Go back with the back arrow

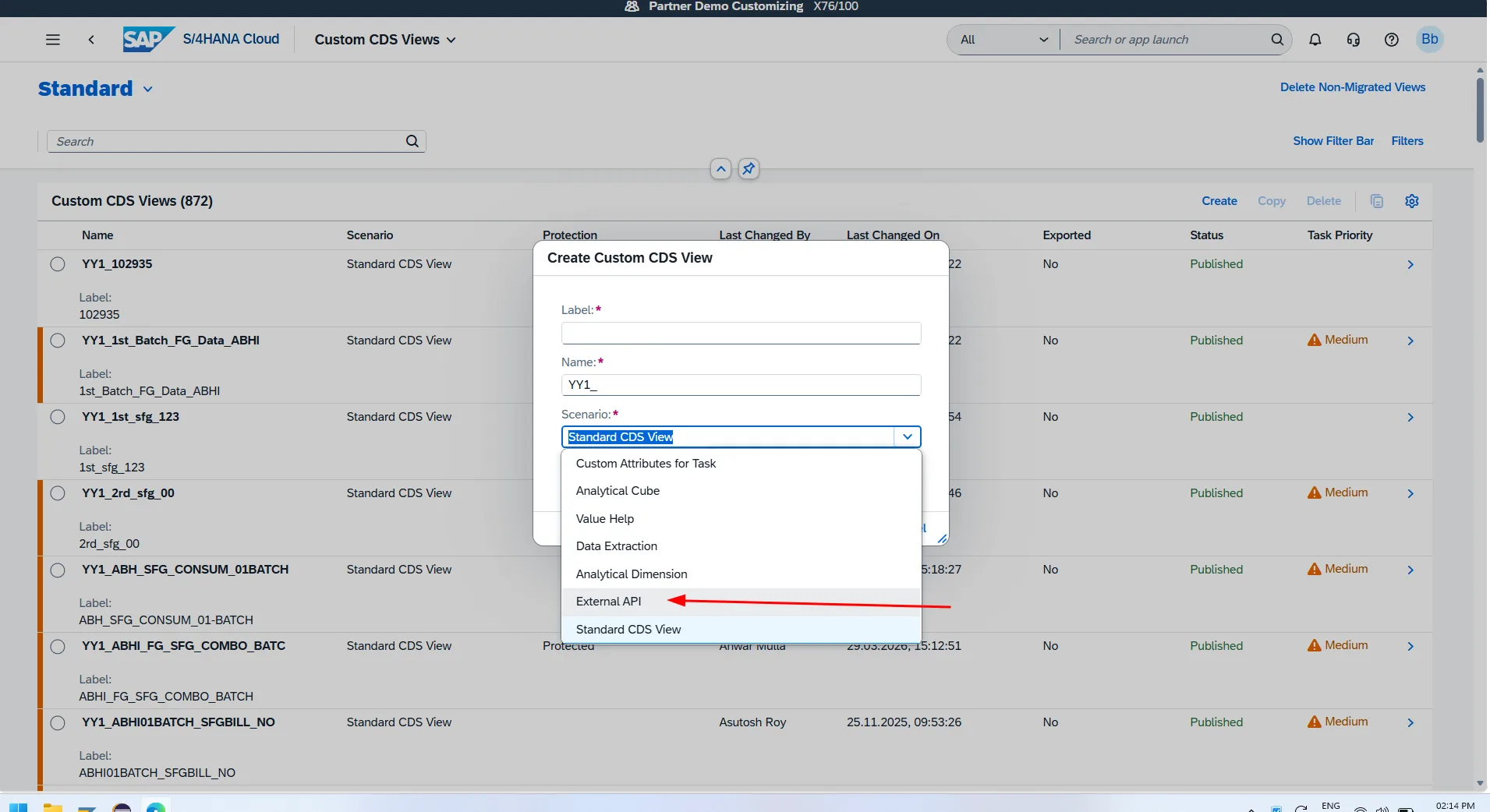coord(91,40)
